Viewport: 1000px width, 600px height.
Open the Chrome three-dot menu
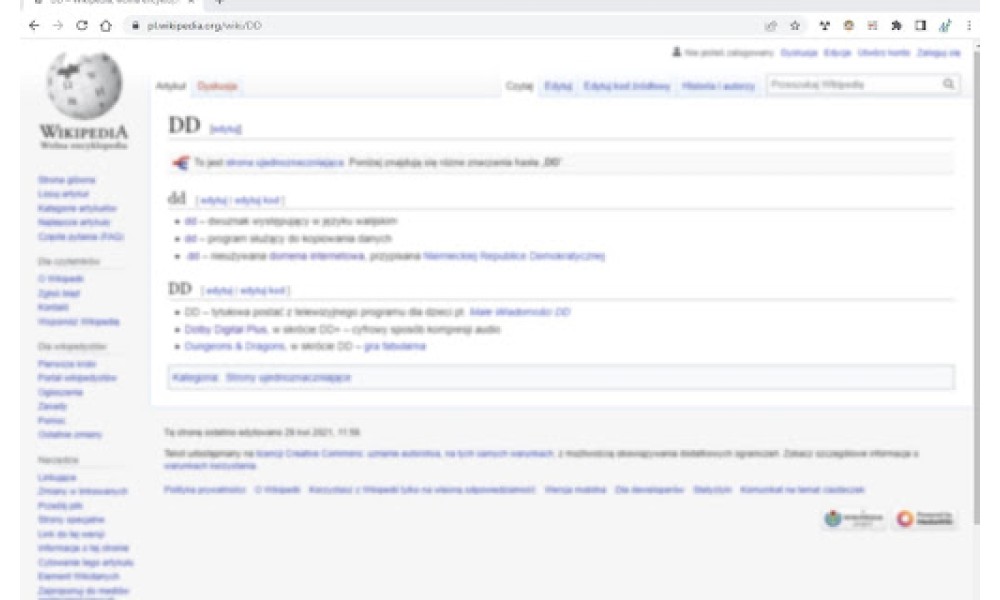pyautogui.click(x=969, y=26)
